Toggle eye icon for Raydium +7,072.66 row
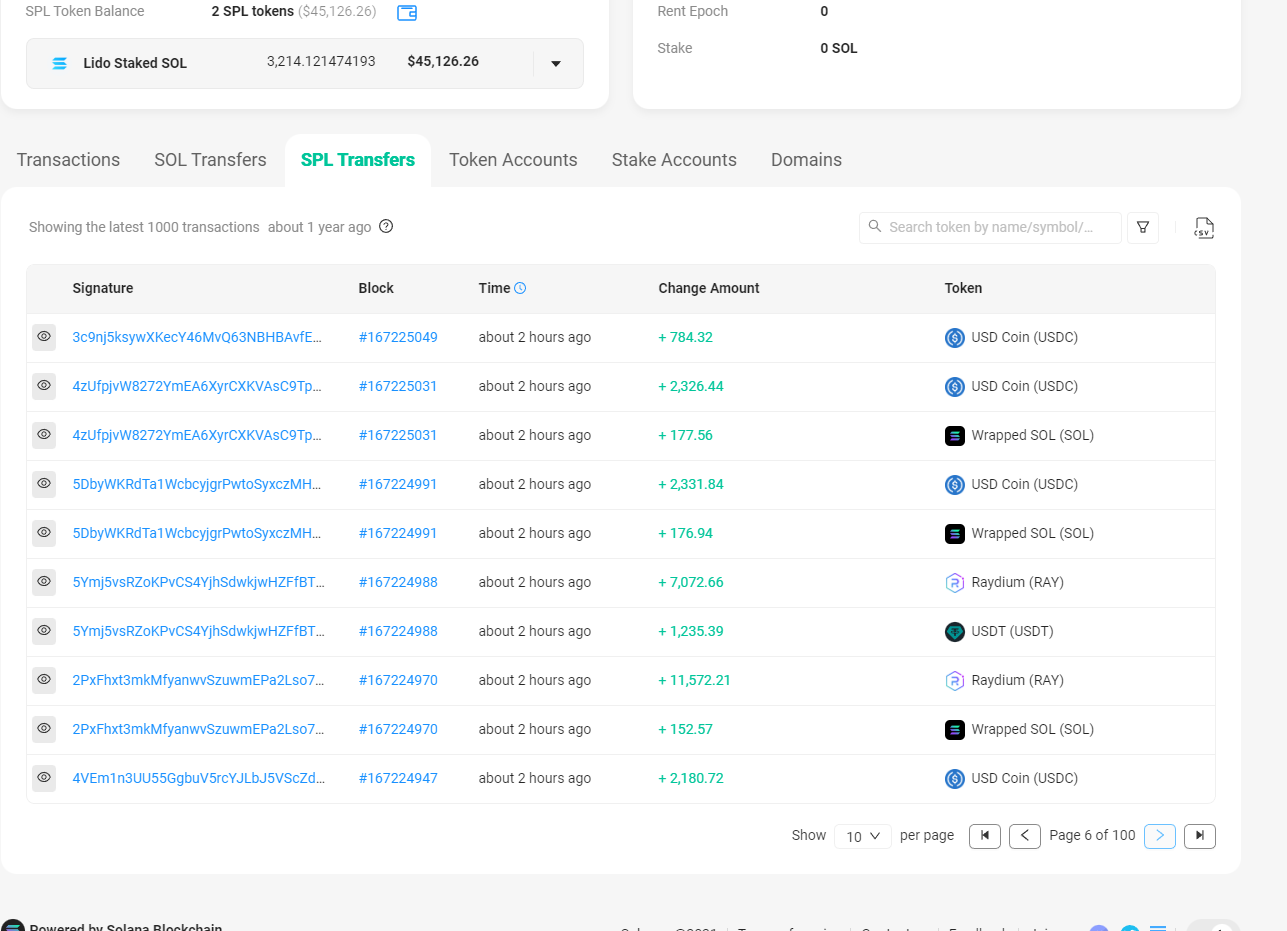The width and height of the screenshot is (1287, 931). (x=44, y=583)
